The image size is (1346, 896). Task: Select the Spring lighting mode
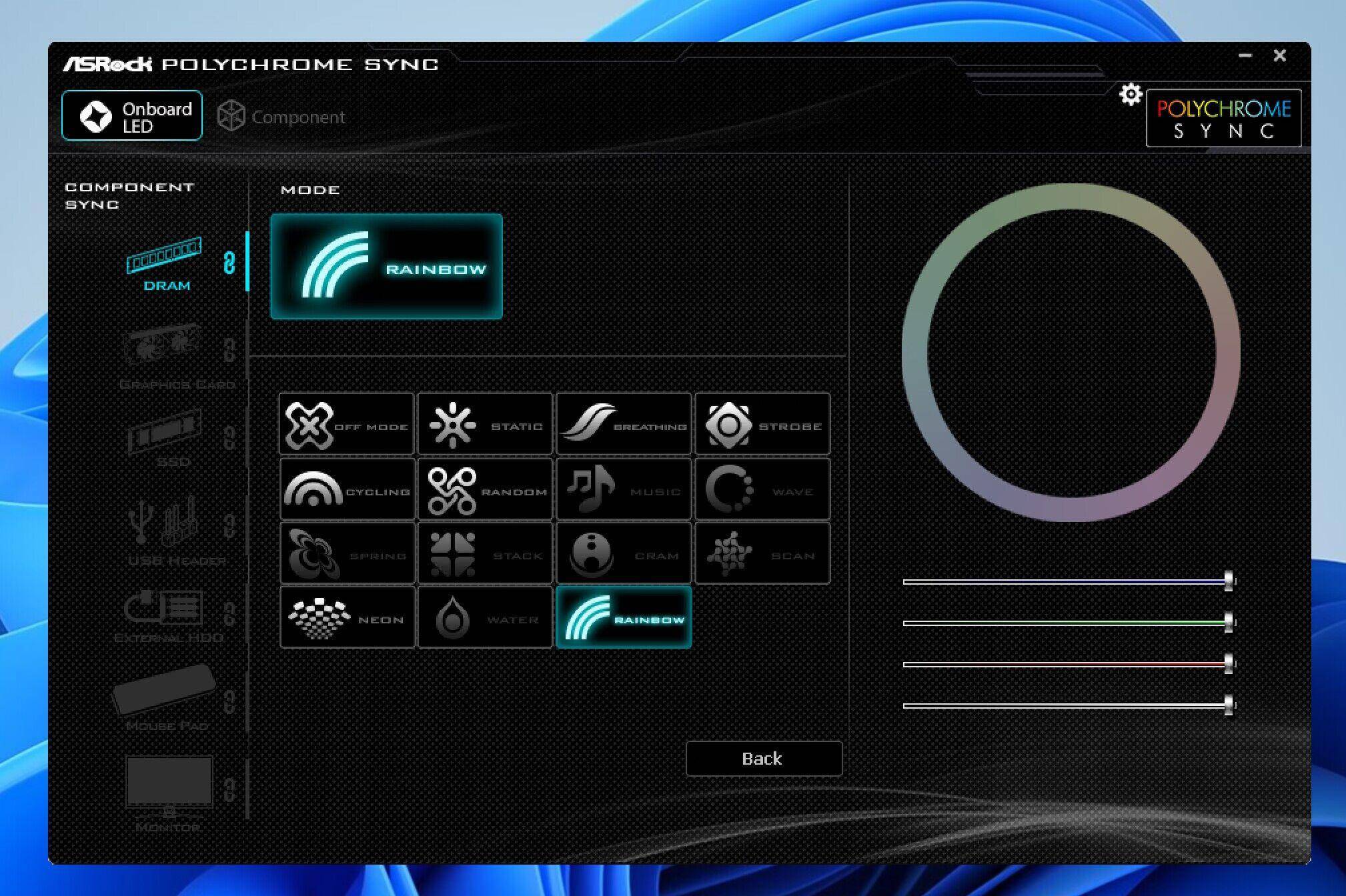pos(347,553)
